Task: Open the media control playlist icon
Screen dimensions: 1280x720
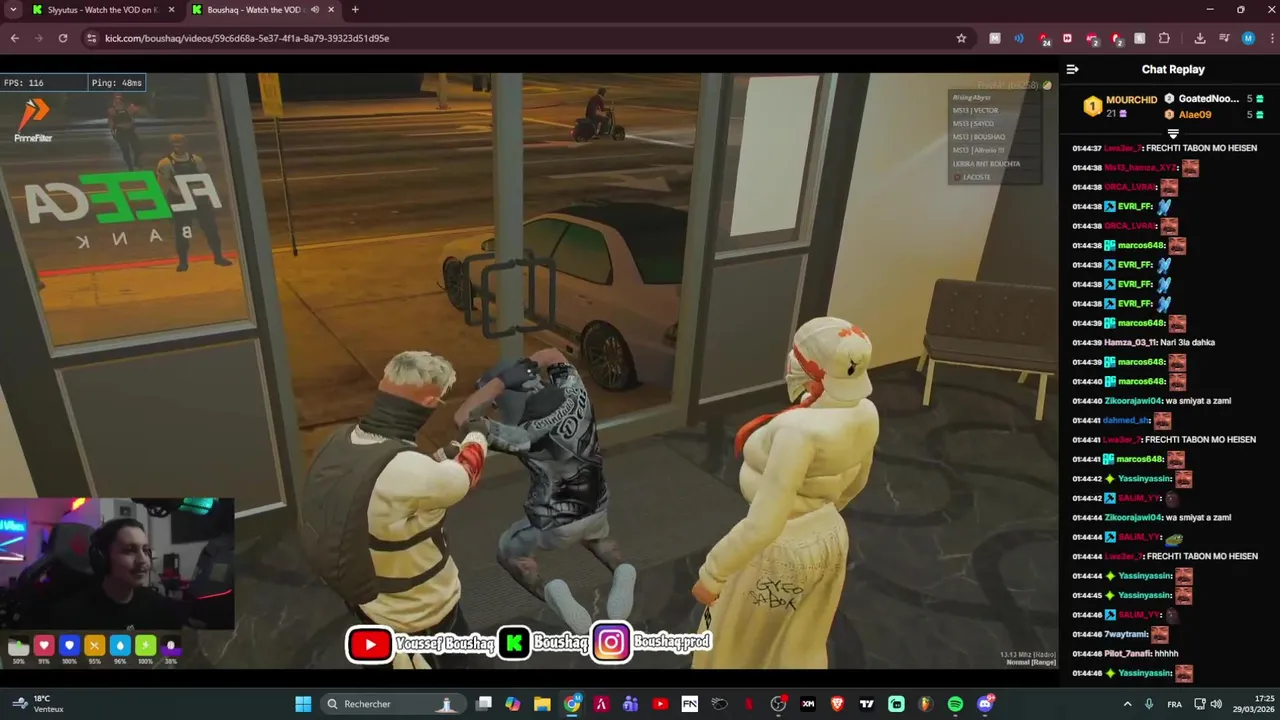Action: [x=1224, y=38]
